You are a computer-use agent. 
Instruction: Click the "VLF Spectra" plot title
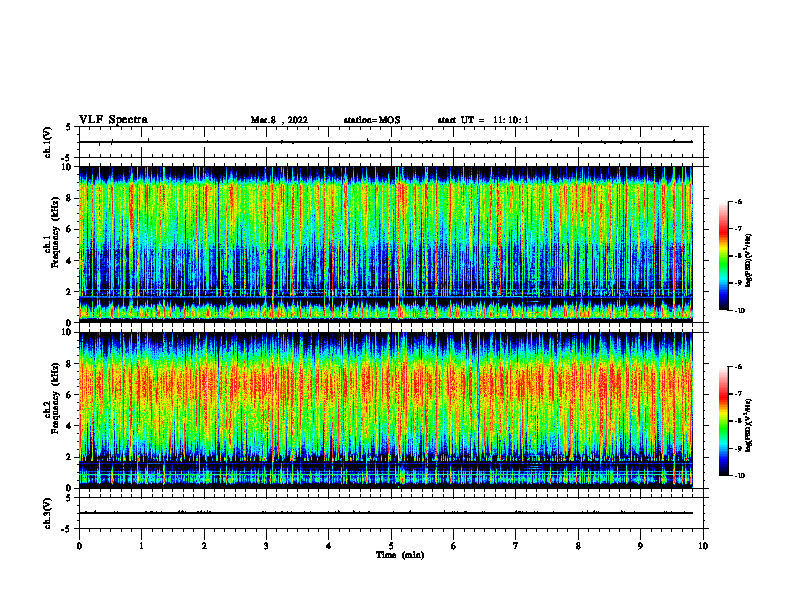pos(113,120)
